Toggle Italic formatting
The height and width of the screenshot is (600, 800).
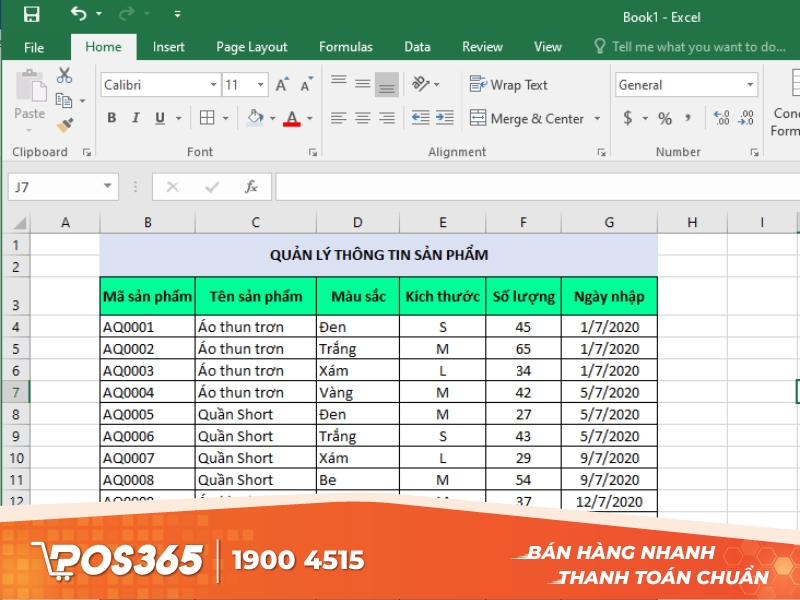136,118
